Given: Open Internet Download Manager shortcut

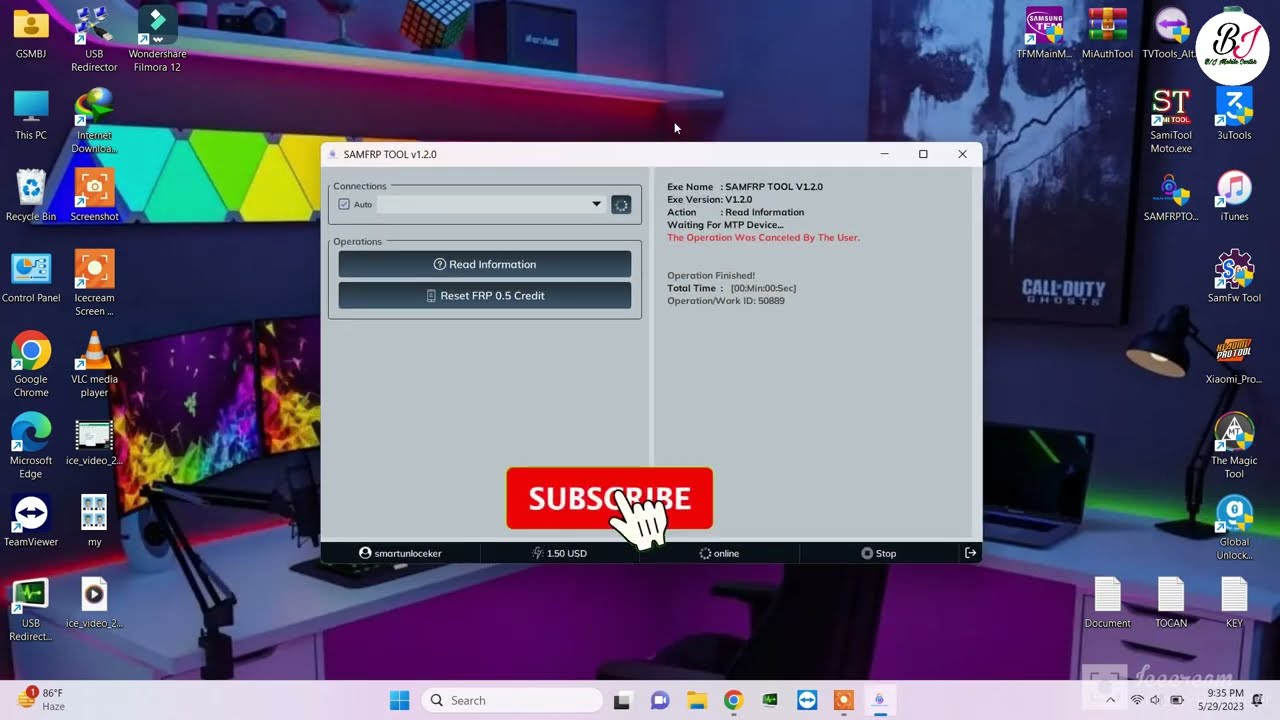Looking at the screenshot, I should (x=94, y=121).
